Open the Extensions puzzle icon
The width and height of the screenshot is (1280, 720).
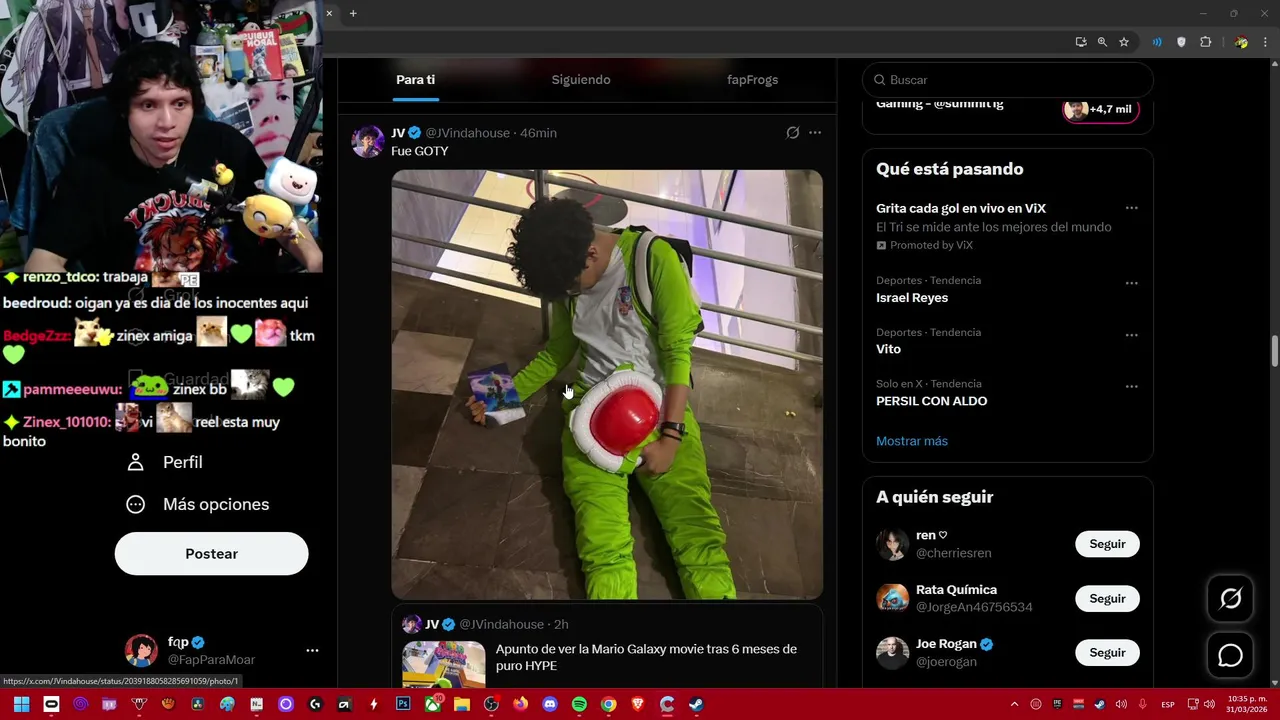click(x=1205, y=42)
